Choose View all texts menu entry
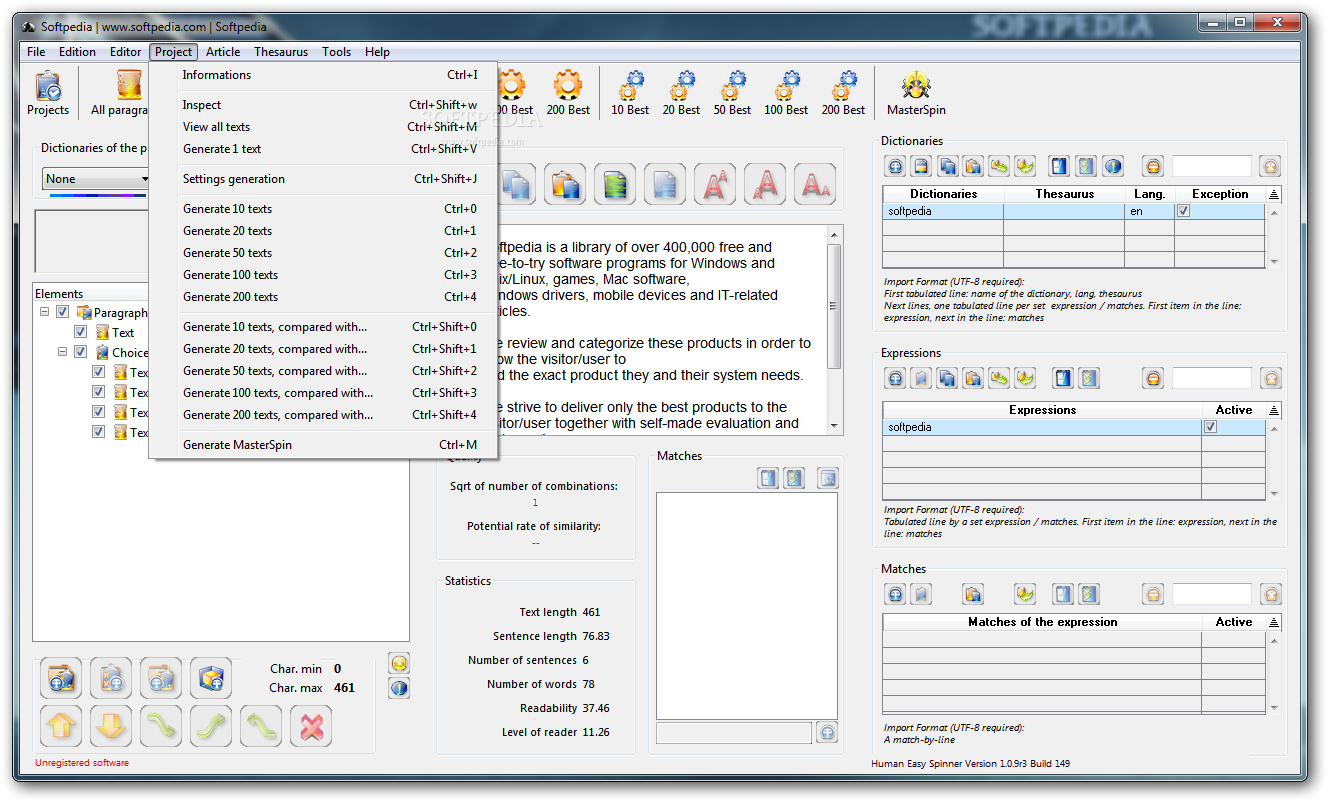The image size is (1328, 802). click(x=325, y=127)
